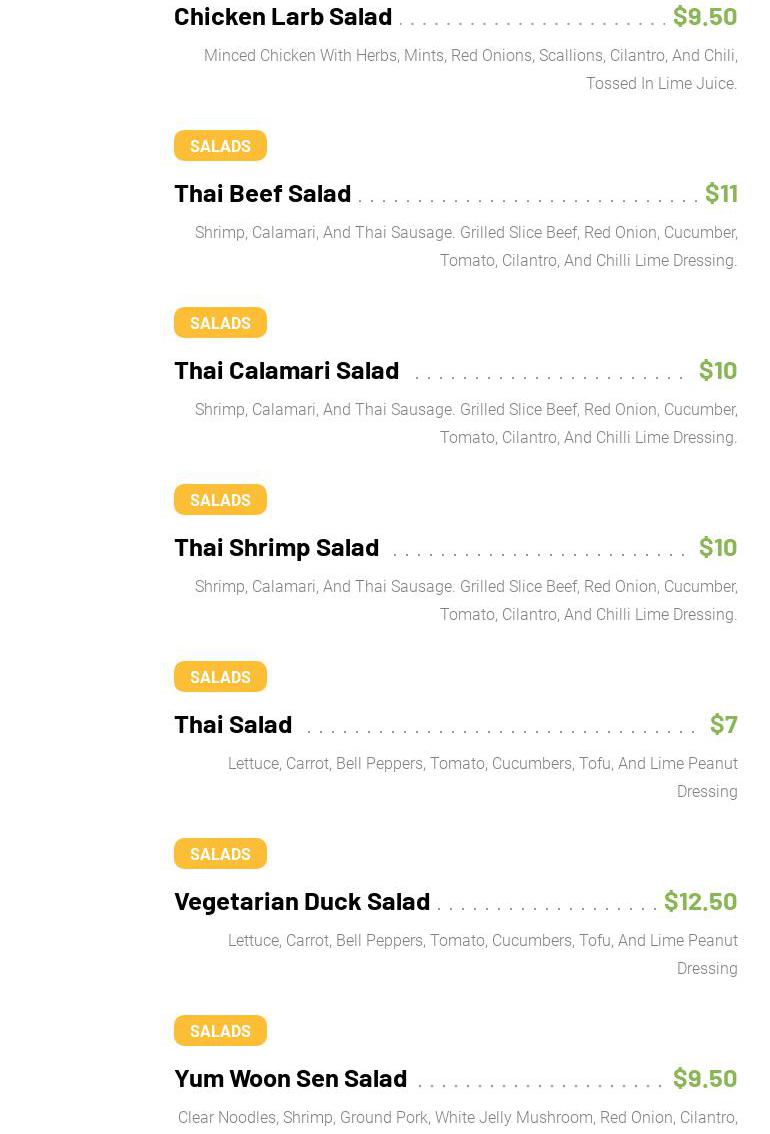
Task: Click the SALADS tag above Thai Beef Salad
Action: click(220, 146)
